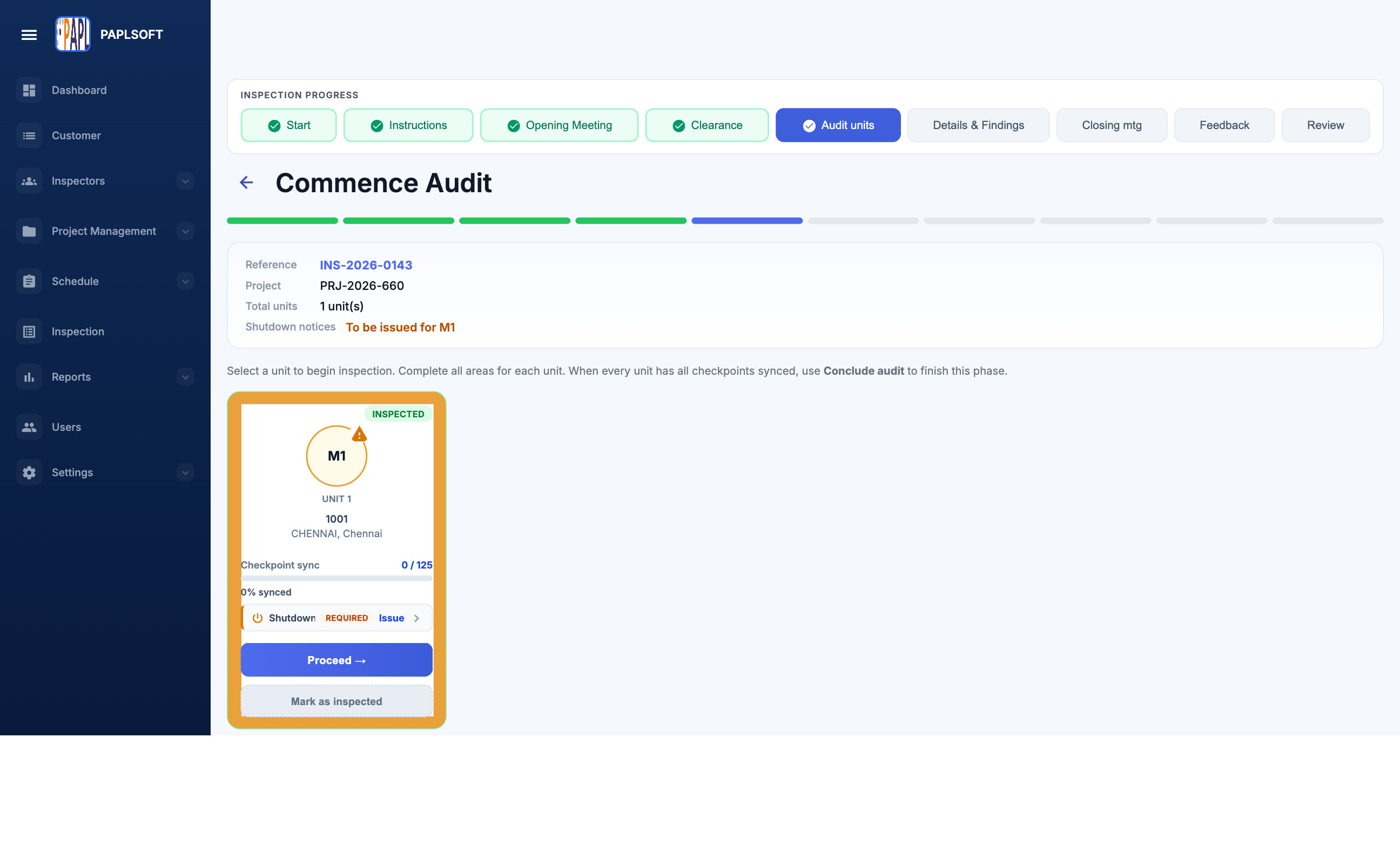Go back using the left arrow
Screen dimensions: 1400x859
coord(247,182)
